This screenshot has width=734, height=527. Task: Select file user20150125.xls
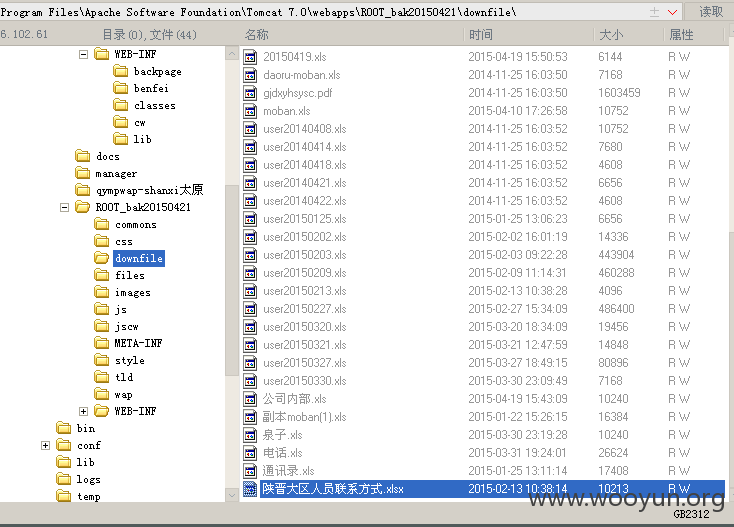tap(305, 219)
